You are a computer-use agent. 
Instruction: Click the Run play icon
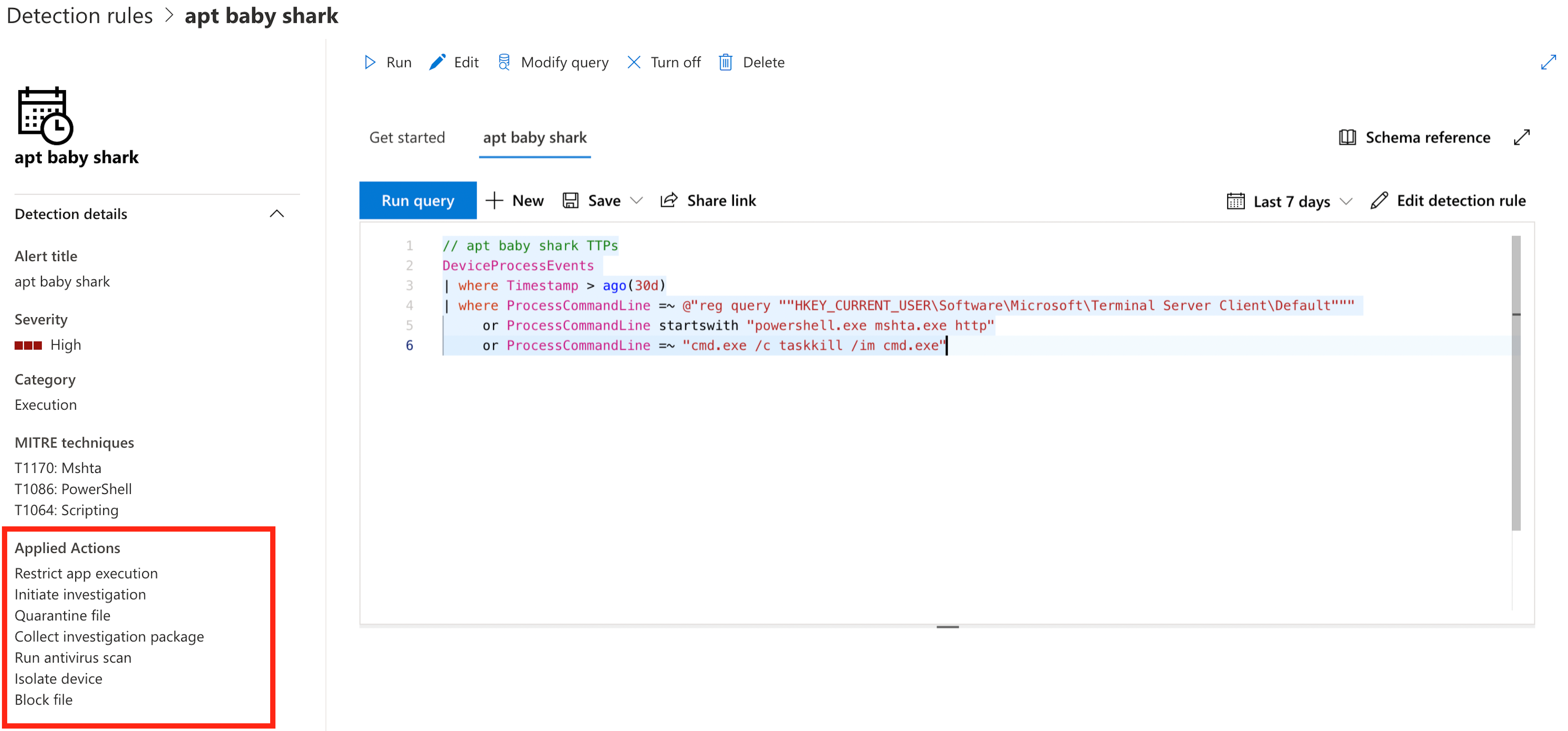coord(369,62)
